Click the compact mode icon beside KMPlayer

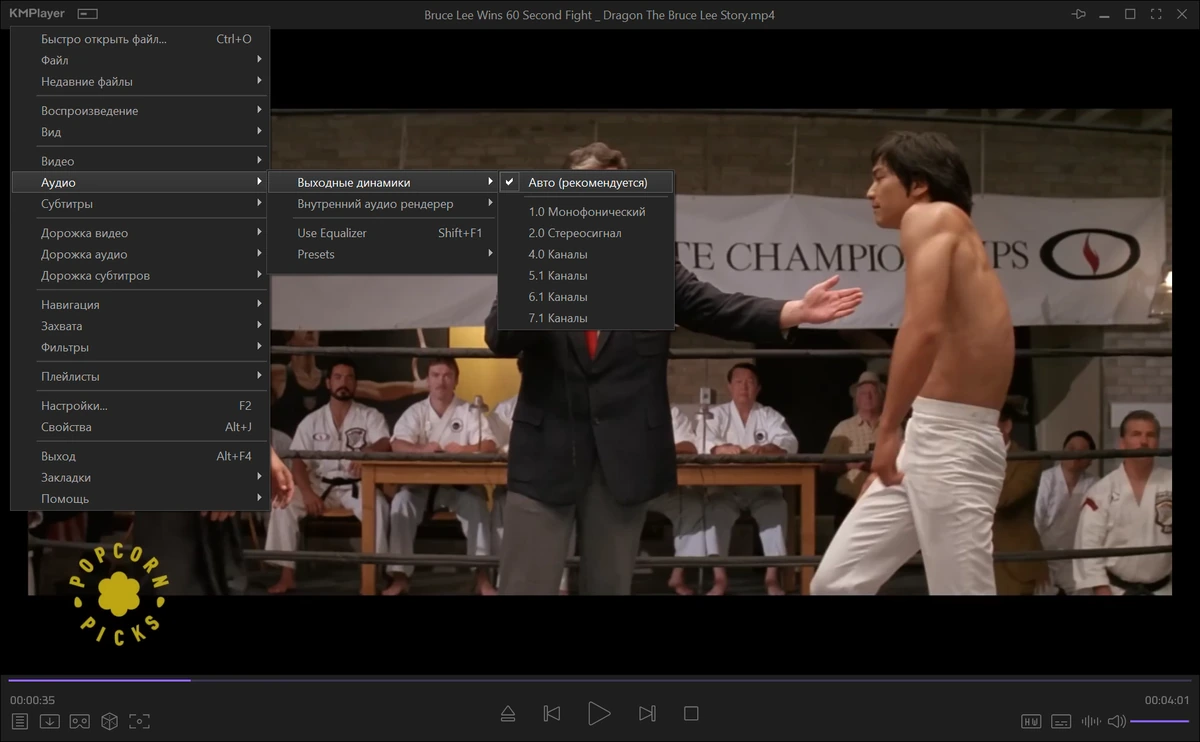[88, 14]
